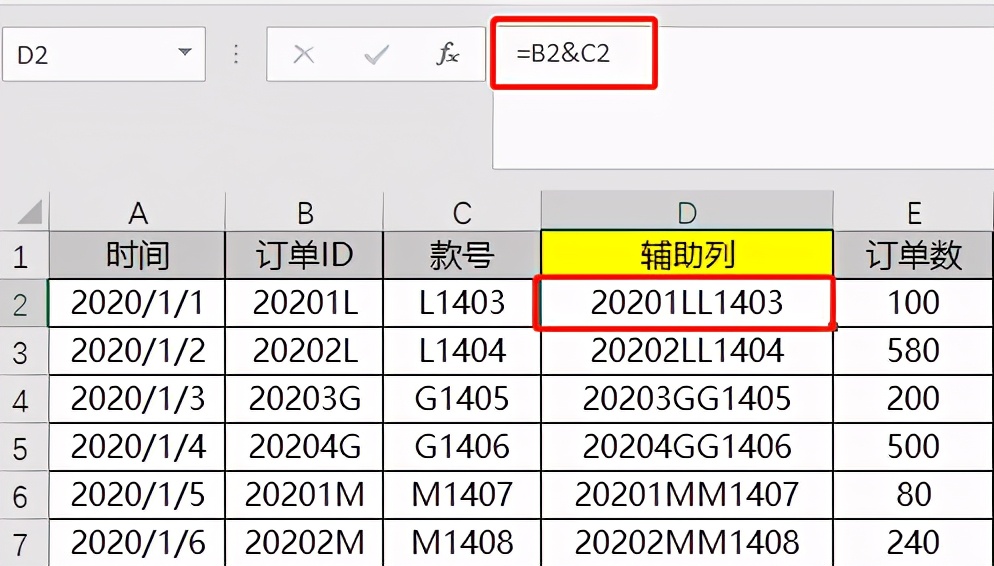Viewport: 994px width, 566px height.
Task: Select order count cell 240
Action: click(913, 543)
